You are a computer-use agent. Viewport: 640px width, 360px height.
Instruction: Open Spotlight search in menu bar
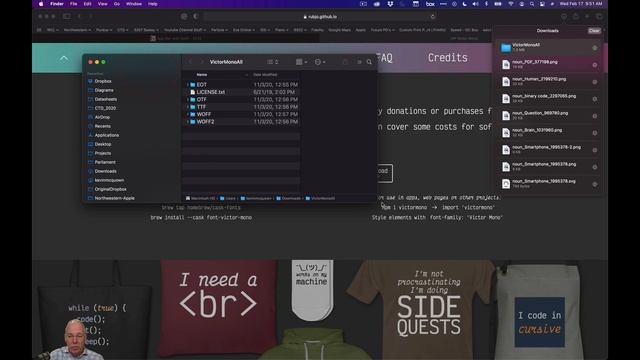pyautogui.click(x=532, y=4)
